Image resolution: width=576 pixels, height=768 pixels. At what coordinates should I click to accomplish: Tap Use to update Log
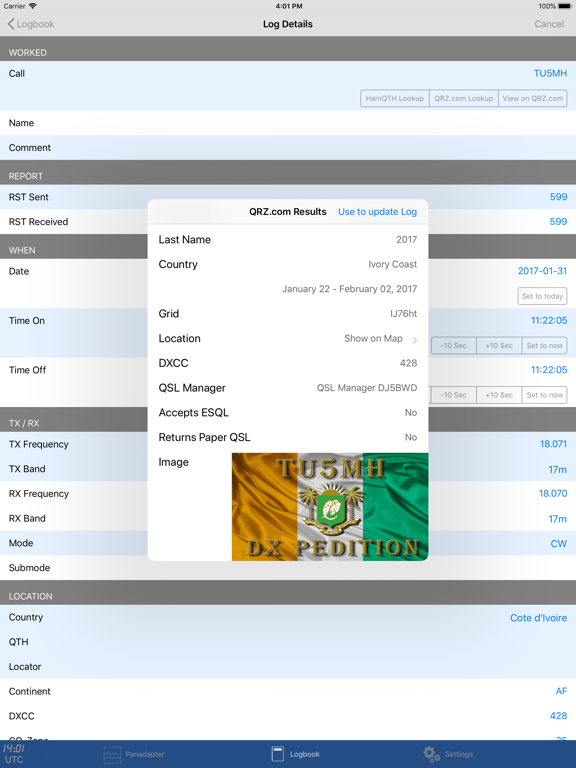pos(378,212)
